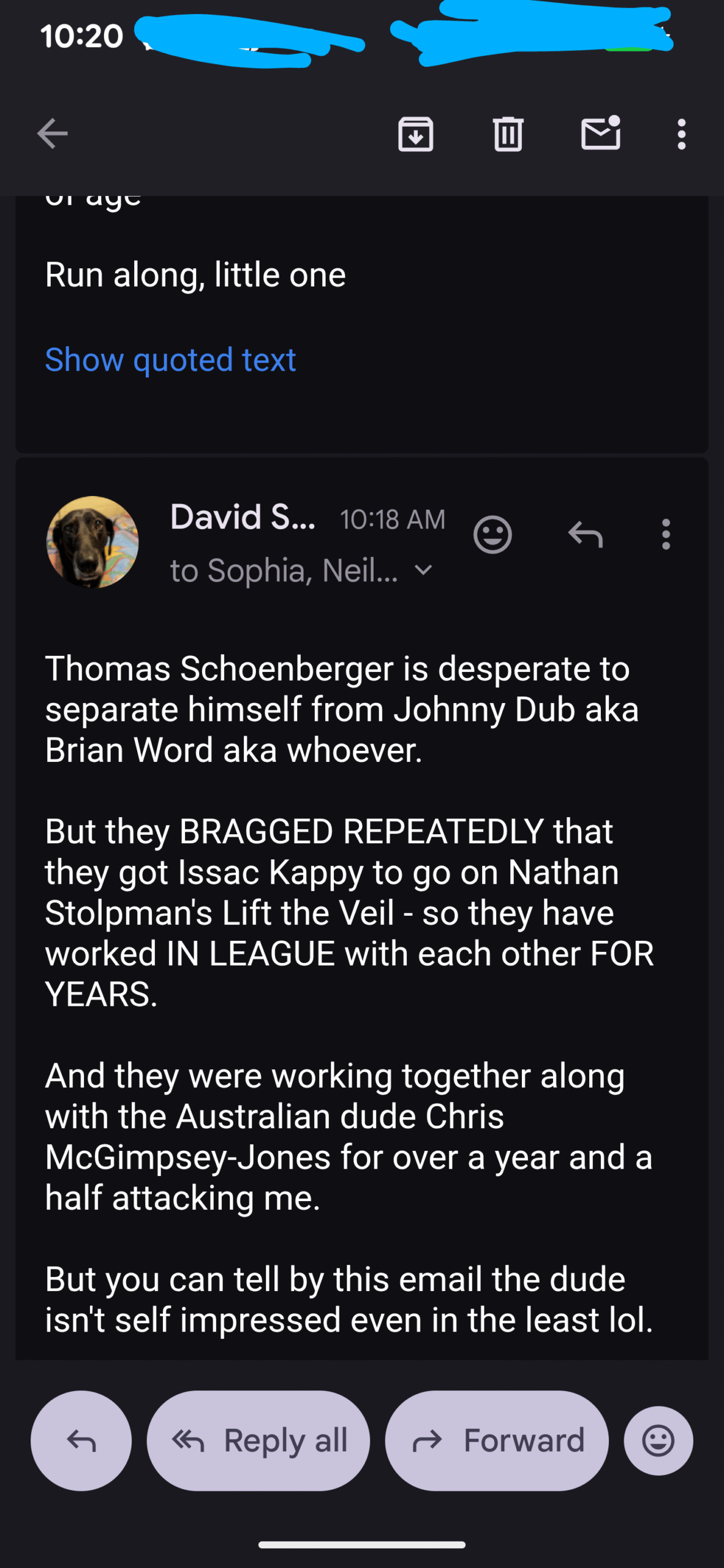Reply to David's message via arrow icon
This screenshot has width=724, height=1568.
pos(586,535)
